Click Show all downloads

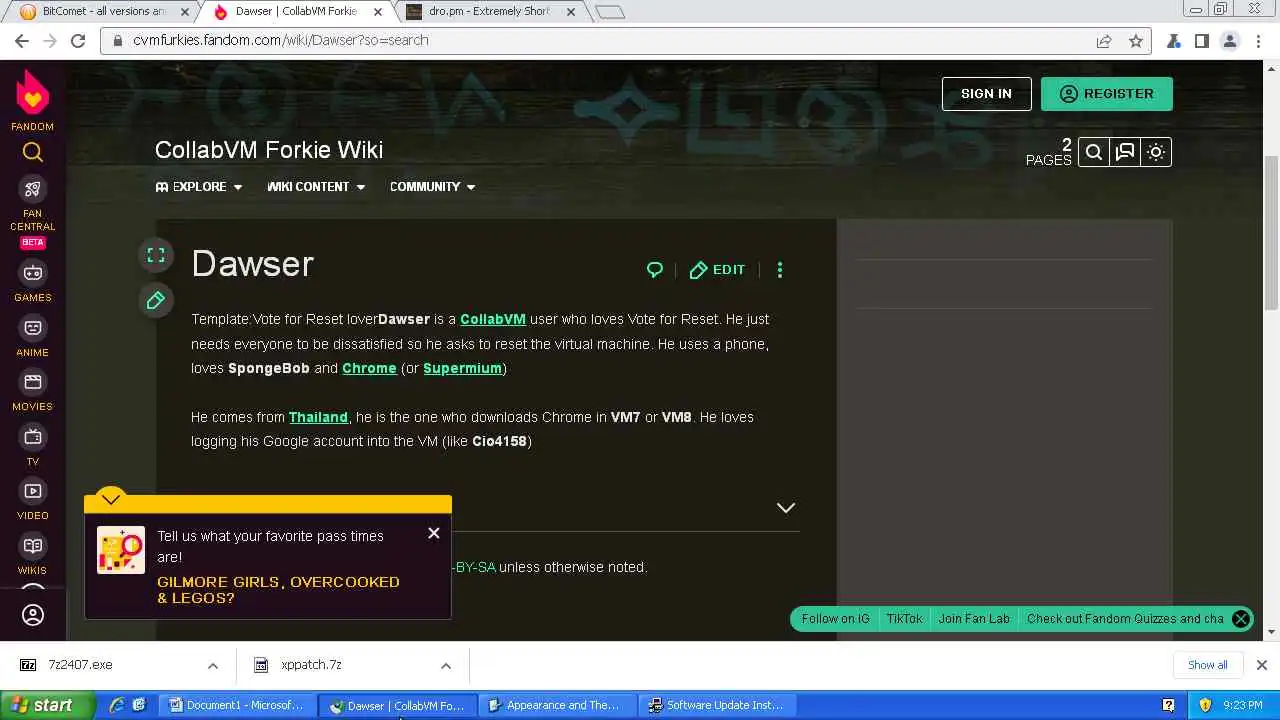[1207, 665]
